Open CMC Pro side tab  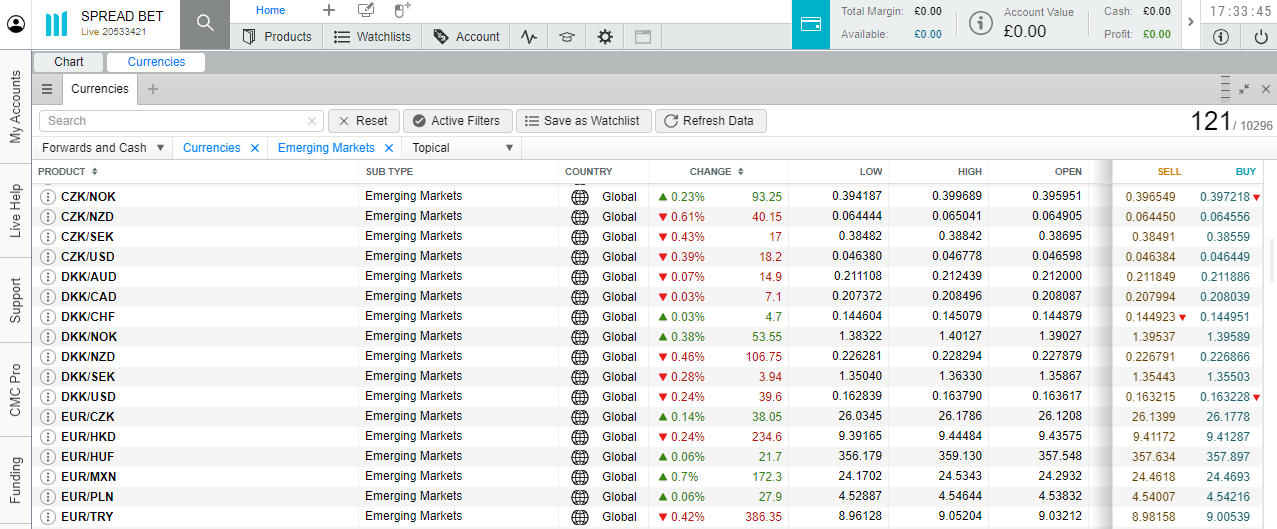pyautogui.click(x=15, y=391)
